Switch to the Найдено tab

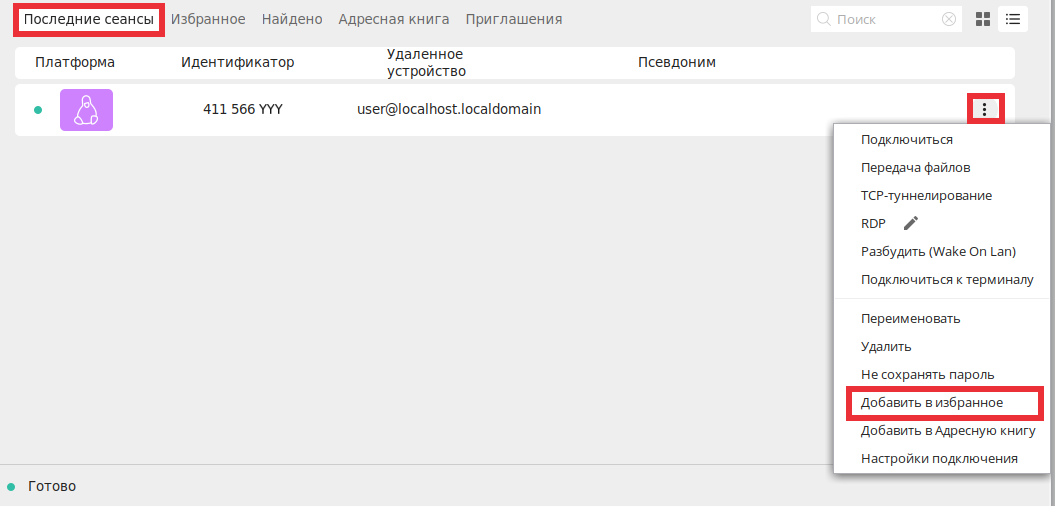292,20
